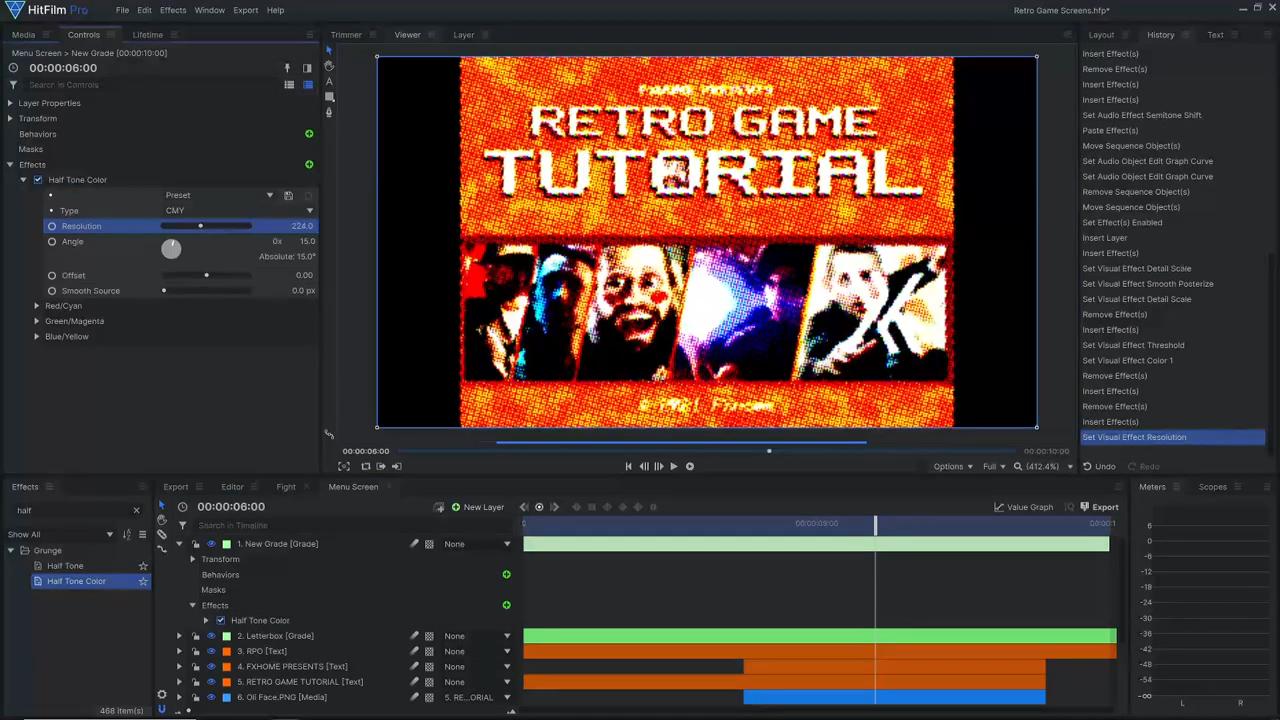Click the Undo button in History
1280x720 pixels.
(x=1099, y=466)
